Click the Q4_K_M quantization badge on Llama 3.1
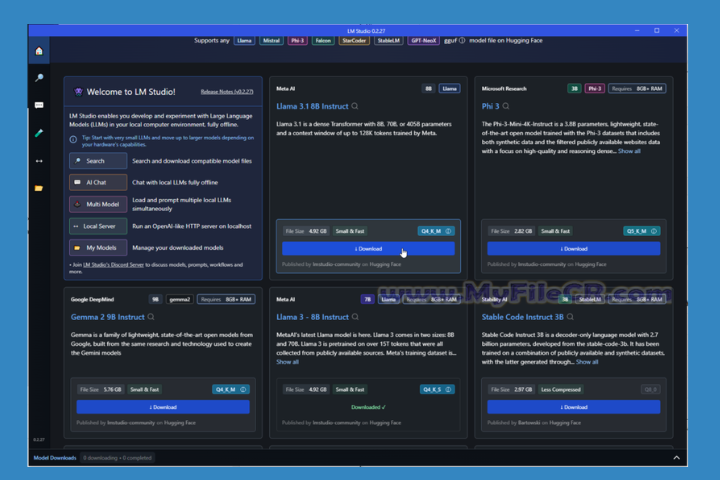The height and width of the screenshot is (480, 720). click(436, 231)
